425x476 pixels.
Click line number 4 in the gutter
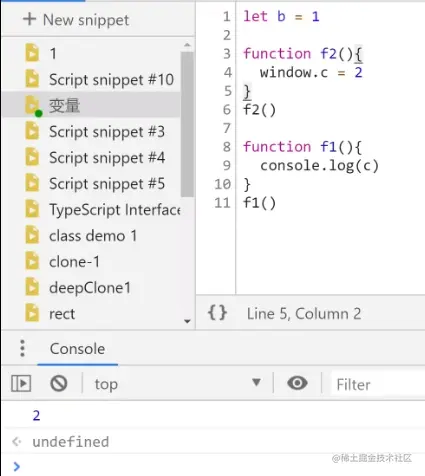tap(227, 72)
